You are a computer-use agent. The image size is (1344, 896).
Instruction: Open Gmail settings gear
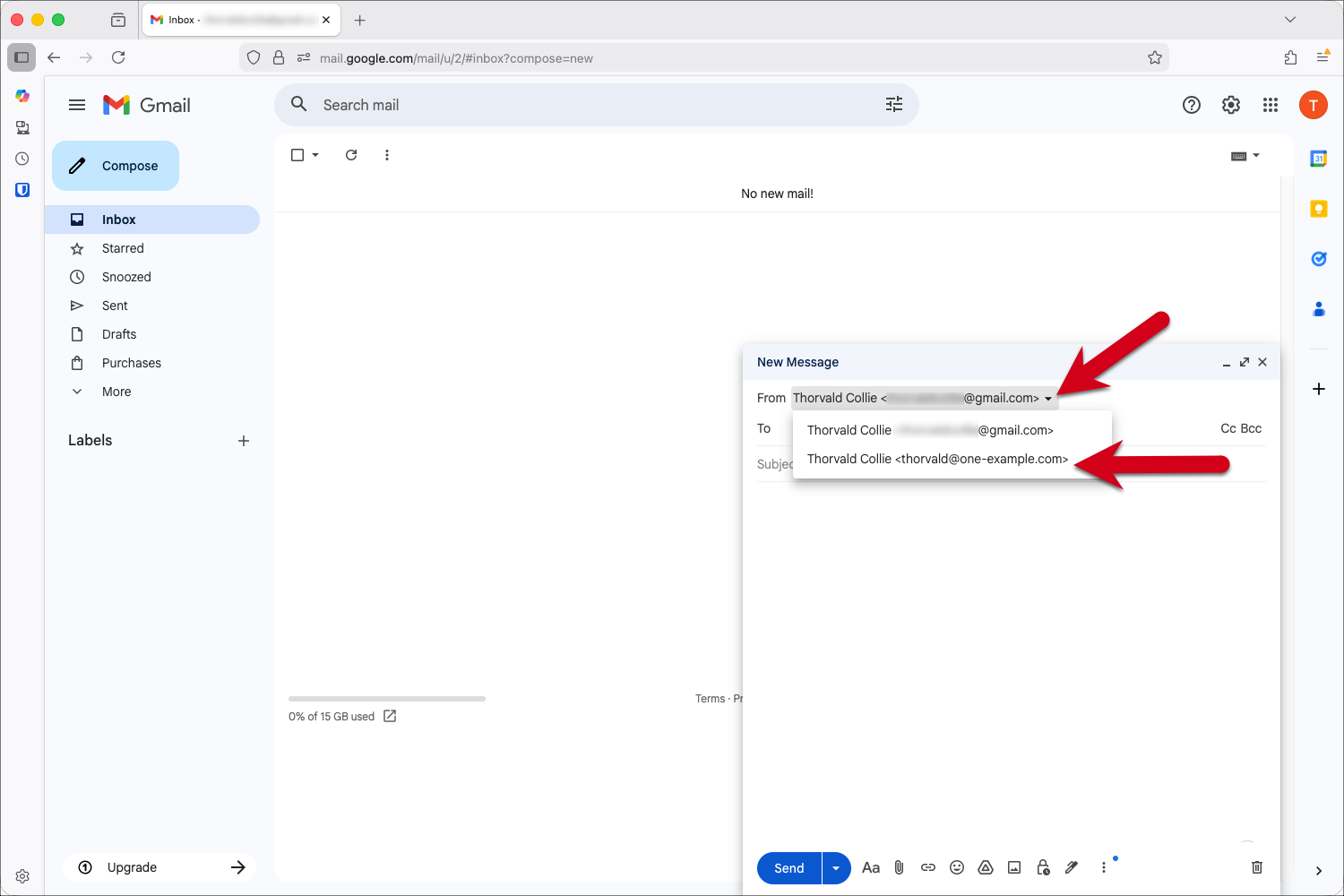1231,105
